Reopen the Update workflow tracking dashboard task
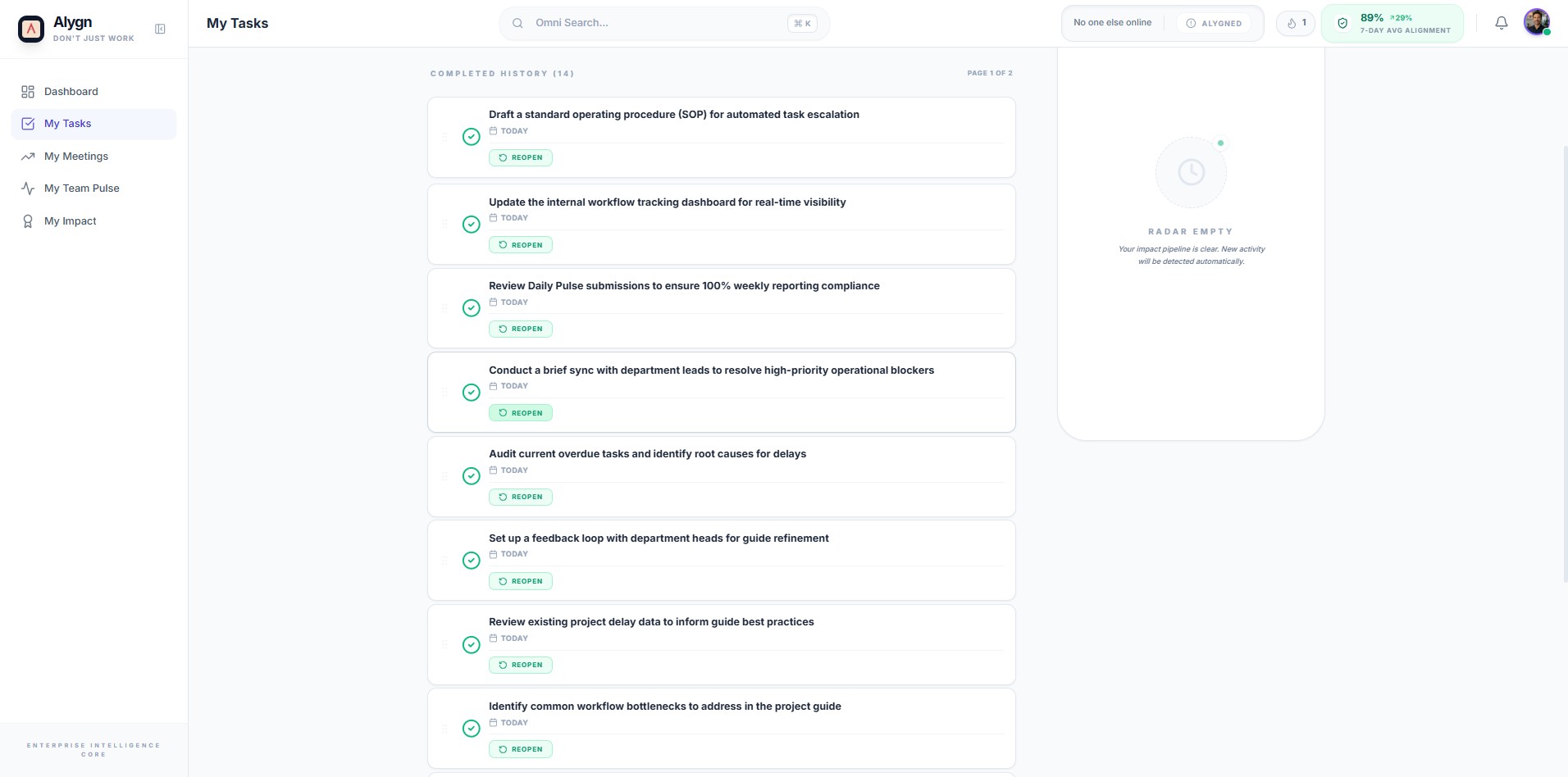This screenshot has height=777, width=1568. click(521, 245)
